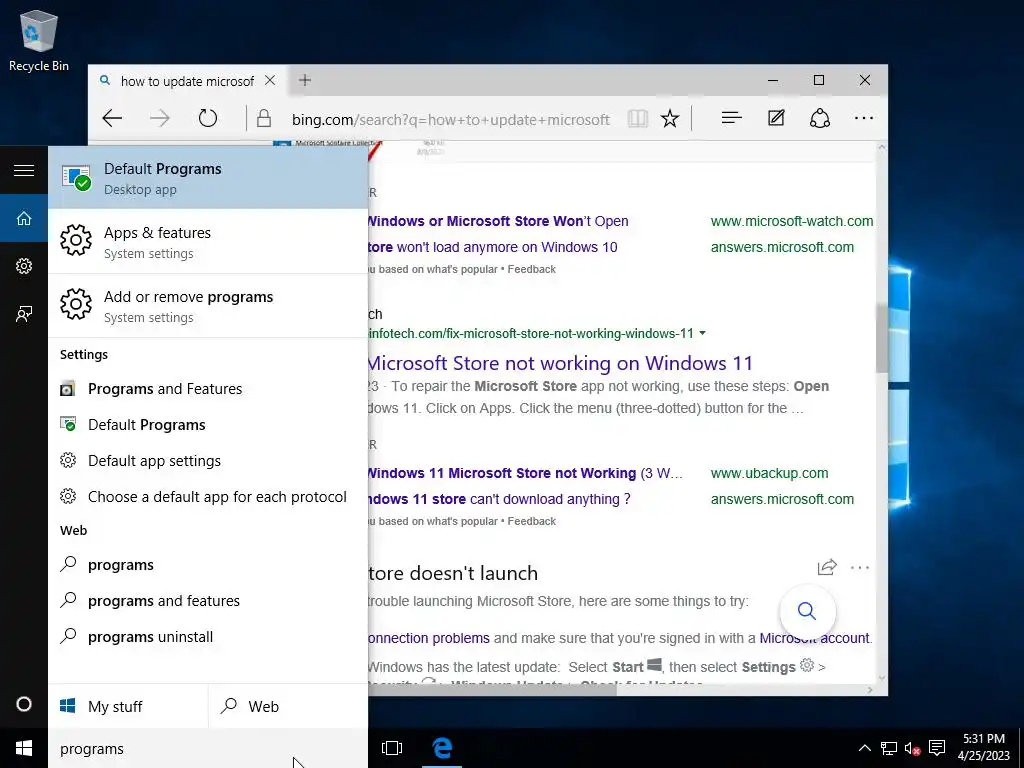Click the address bar lock icon
This screenshot has width=1024, height=768.
(264, 118)
